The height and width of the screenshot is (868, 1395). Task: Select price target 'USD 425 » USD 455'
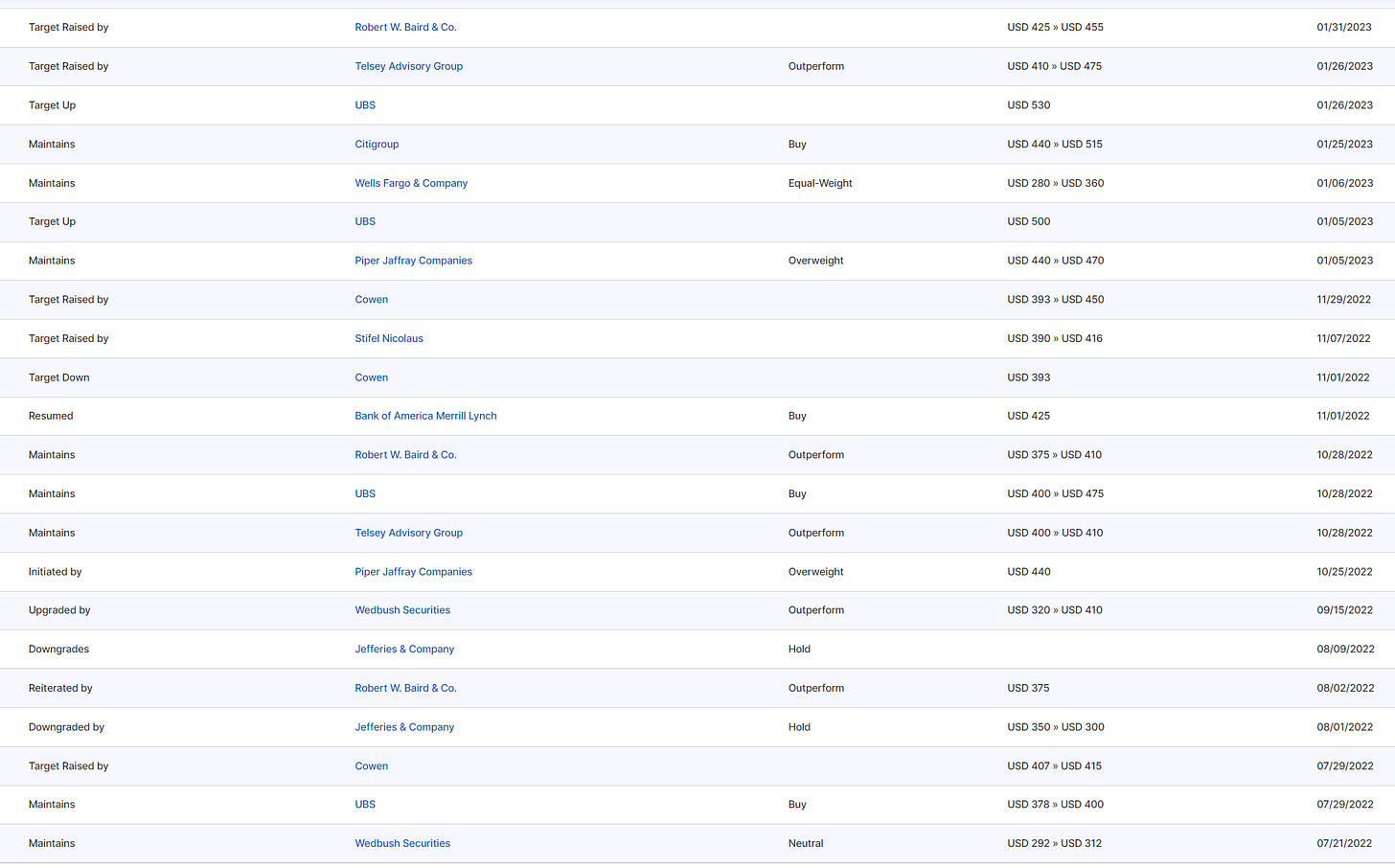coord(1055,28)
